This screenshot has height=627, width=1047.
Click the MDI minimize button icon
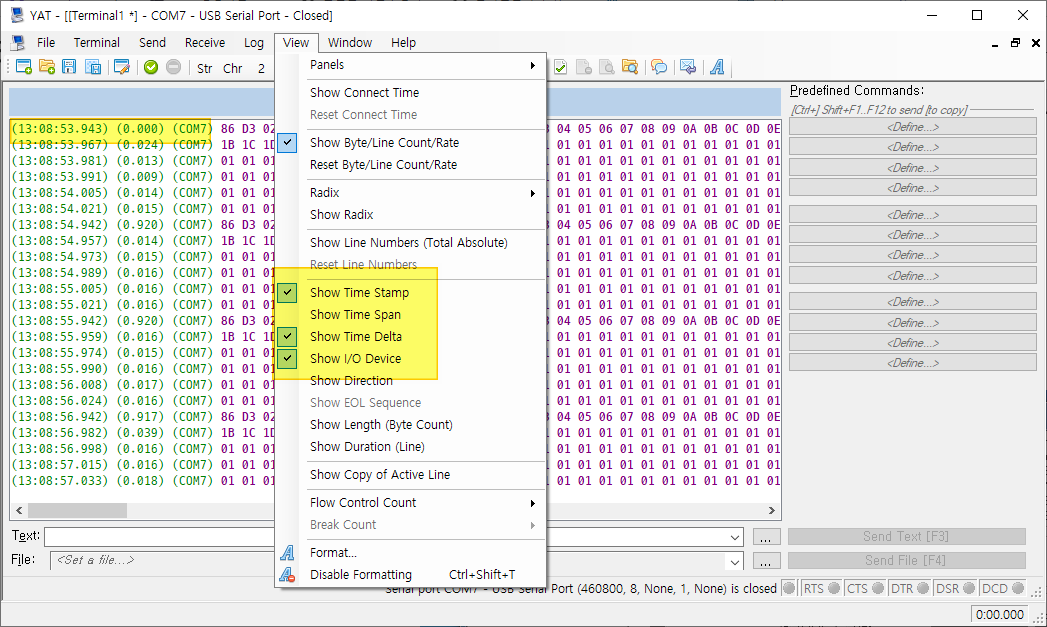coord(995,43)
